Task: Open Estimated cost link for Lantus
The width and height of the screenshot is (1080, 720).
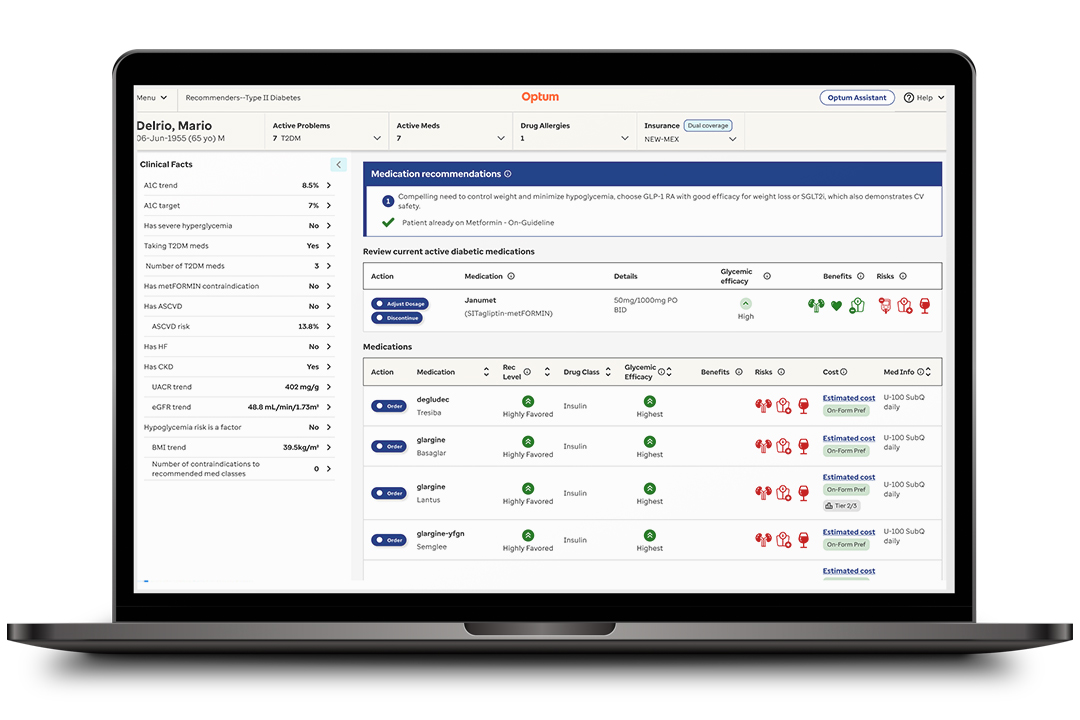Action: [849, 477]
